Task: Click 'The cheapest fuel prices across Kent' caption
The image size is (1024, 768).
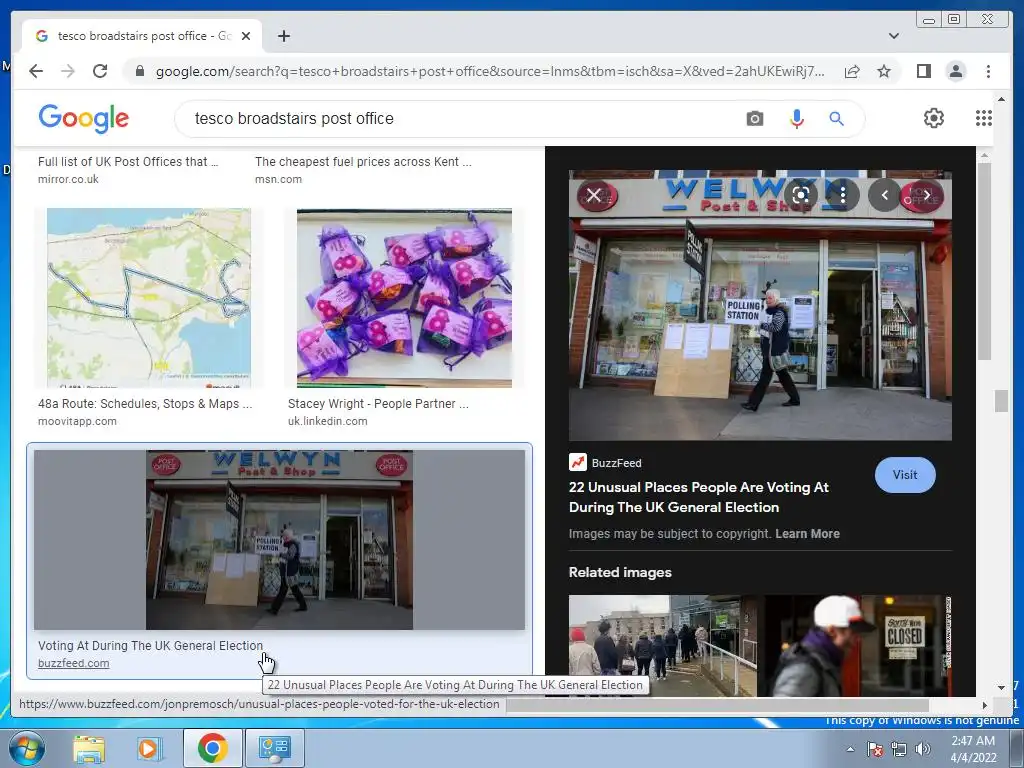Action: click(363, 161)
